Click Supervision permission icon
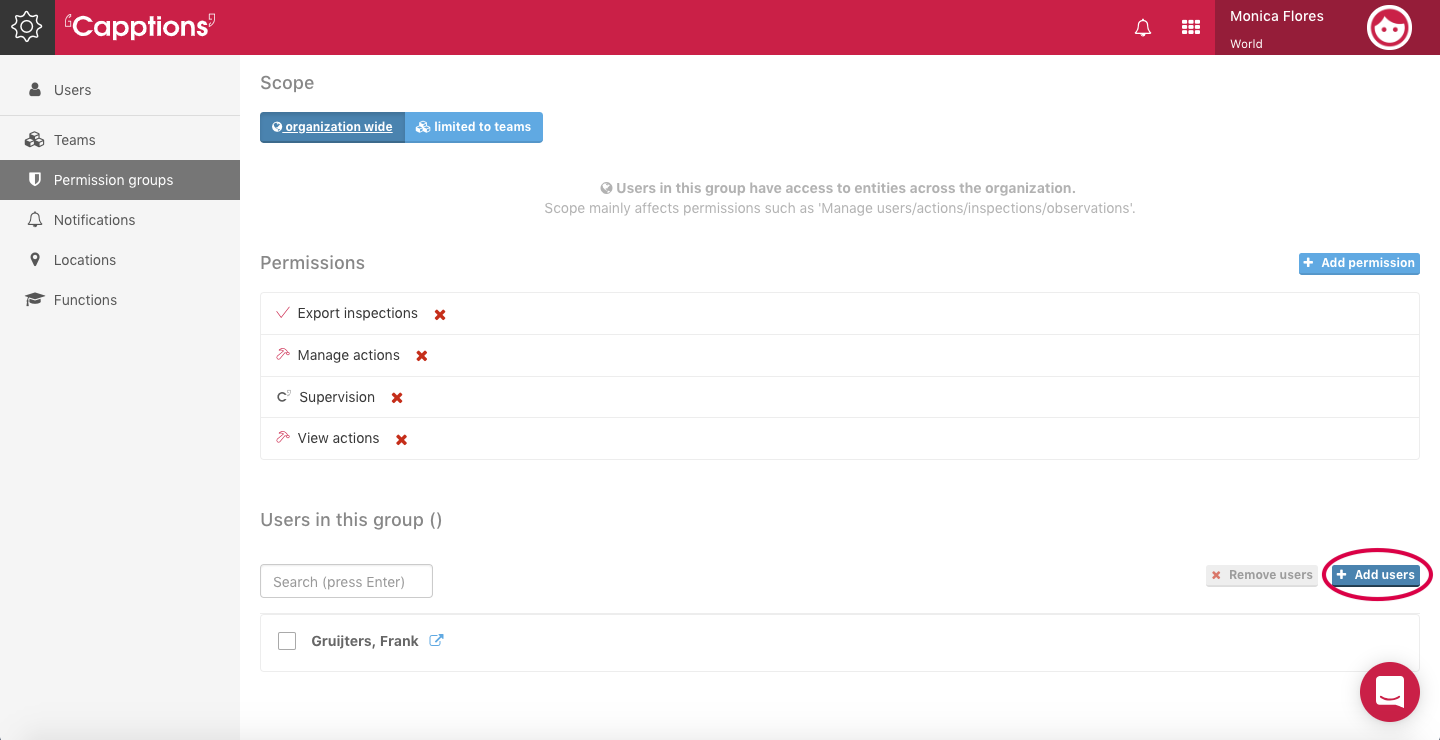 [284, 397]
